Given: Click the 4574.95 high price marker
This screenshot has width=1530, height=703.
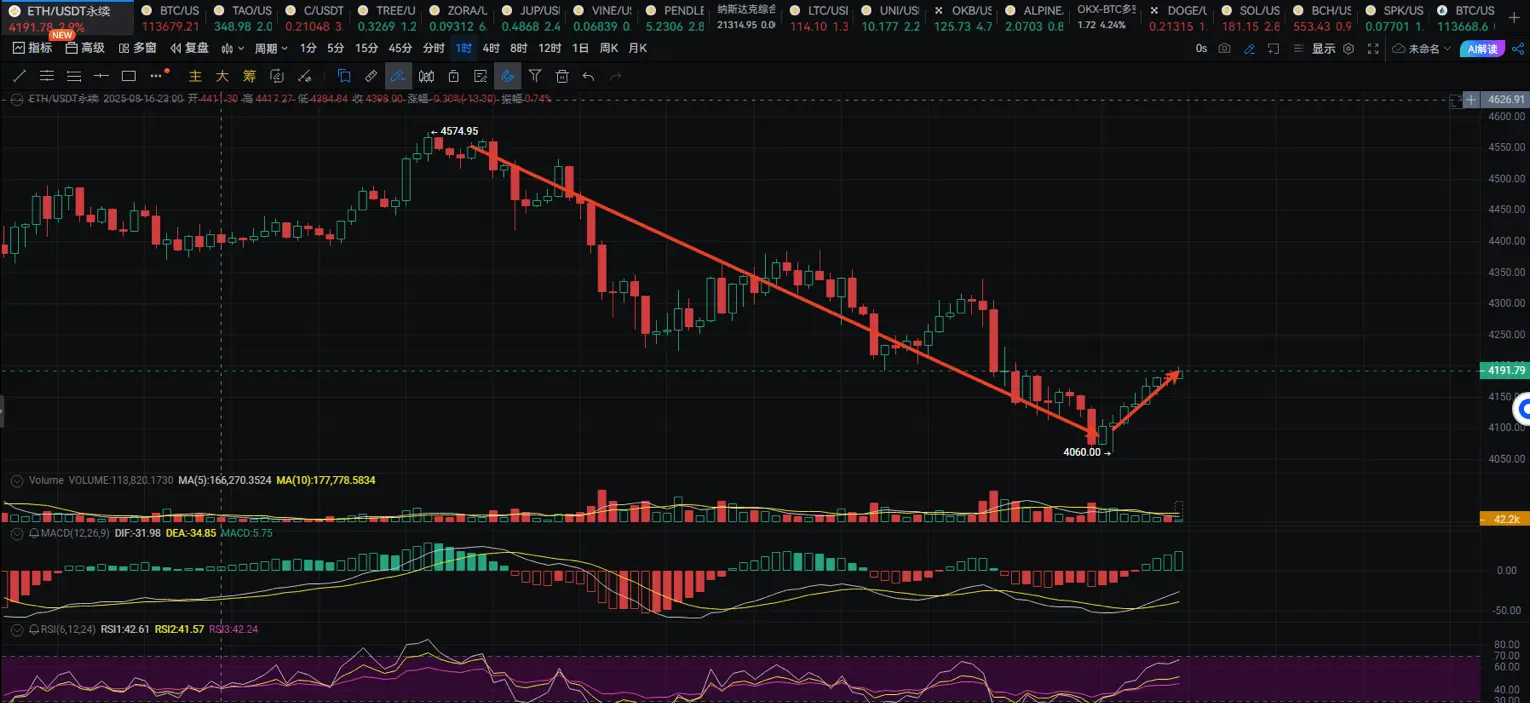Looking at the screenshot, I should pyautogui.click(x=455, y=131).
